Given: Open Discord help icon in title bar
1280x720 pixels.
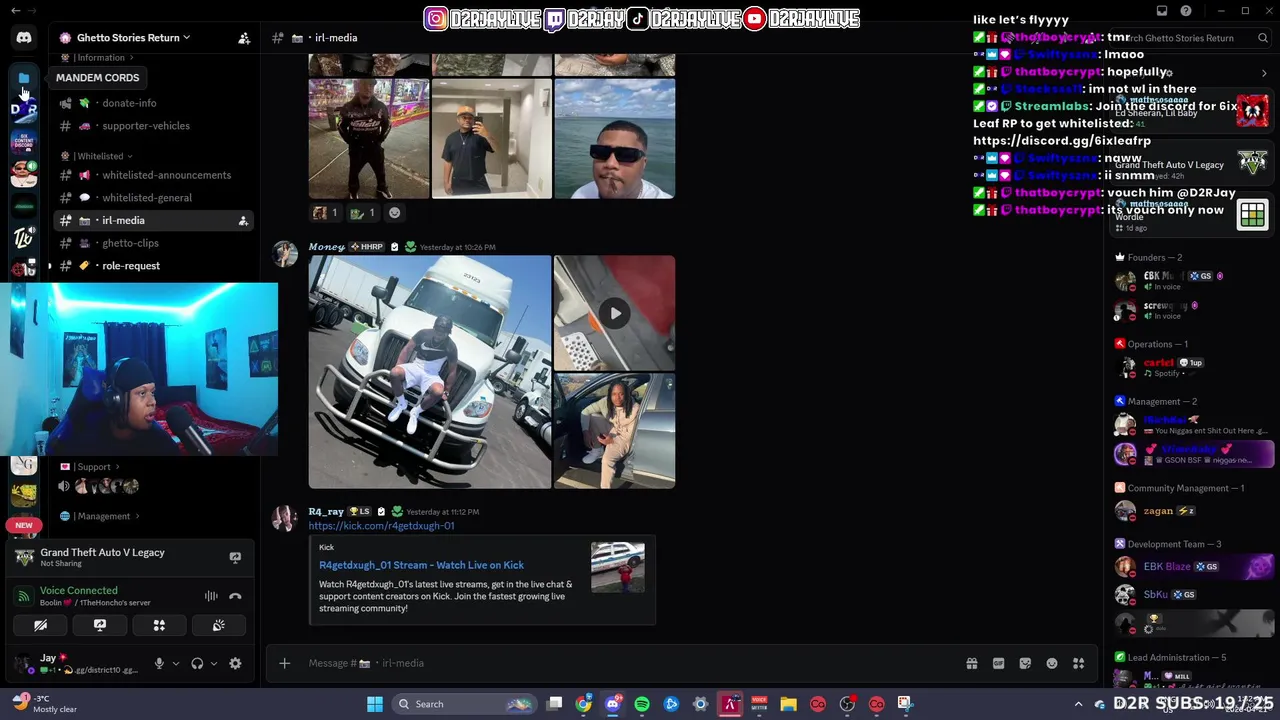Looking at the screenshot, I should [x=1186, y=11].
